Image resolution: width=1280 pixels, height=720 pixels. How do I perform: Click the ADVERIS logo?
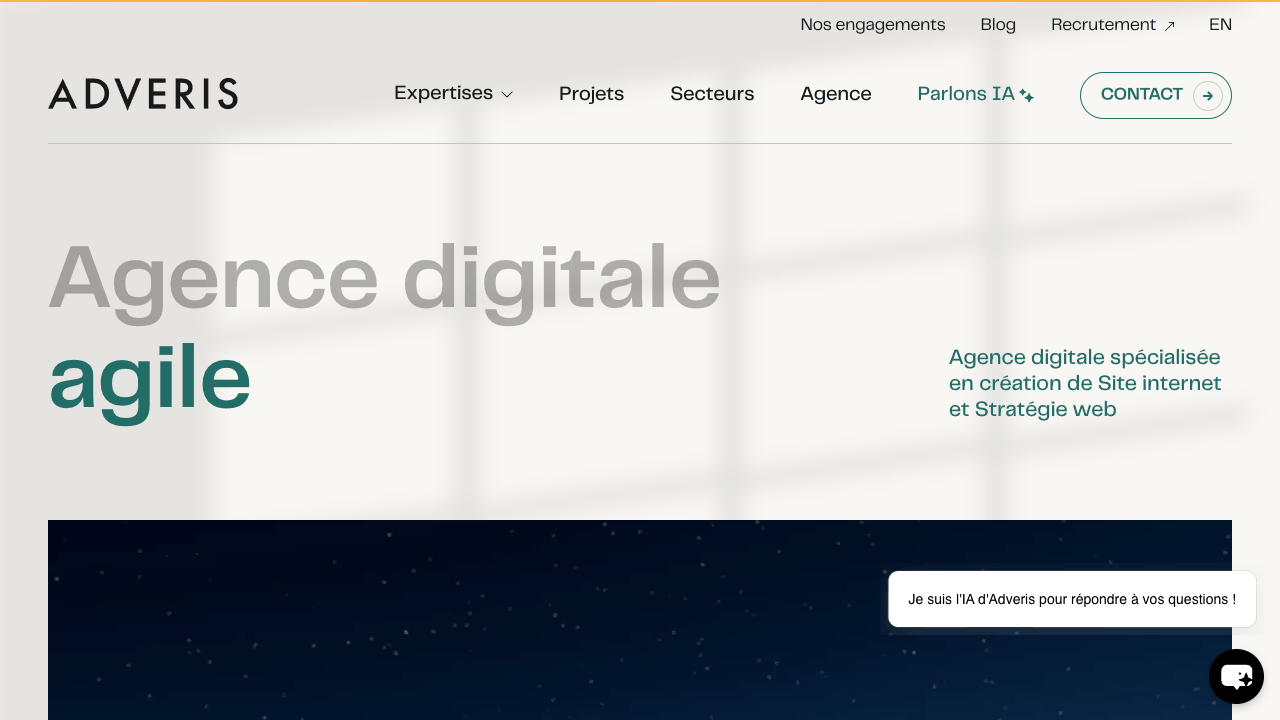click(143, 94)
